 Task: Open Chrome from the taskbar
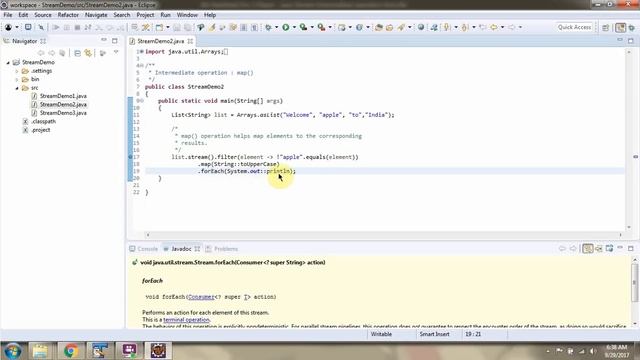tap(71, 351)
